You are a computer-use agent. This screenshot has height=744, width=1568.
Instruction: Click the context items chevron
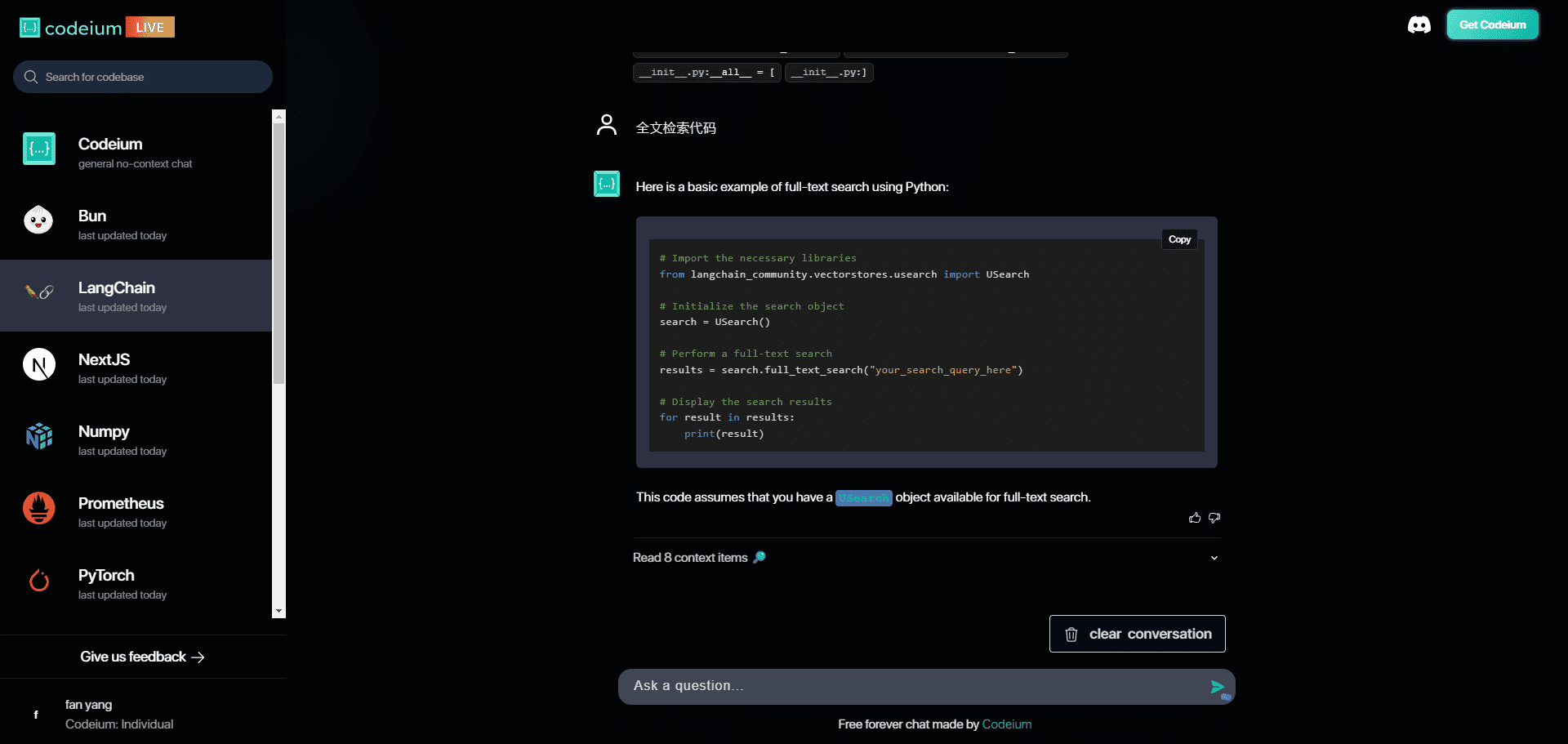(1214, 558)
